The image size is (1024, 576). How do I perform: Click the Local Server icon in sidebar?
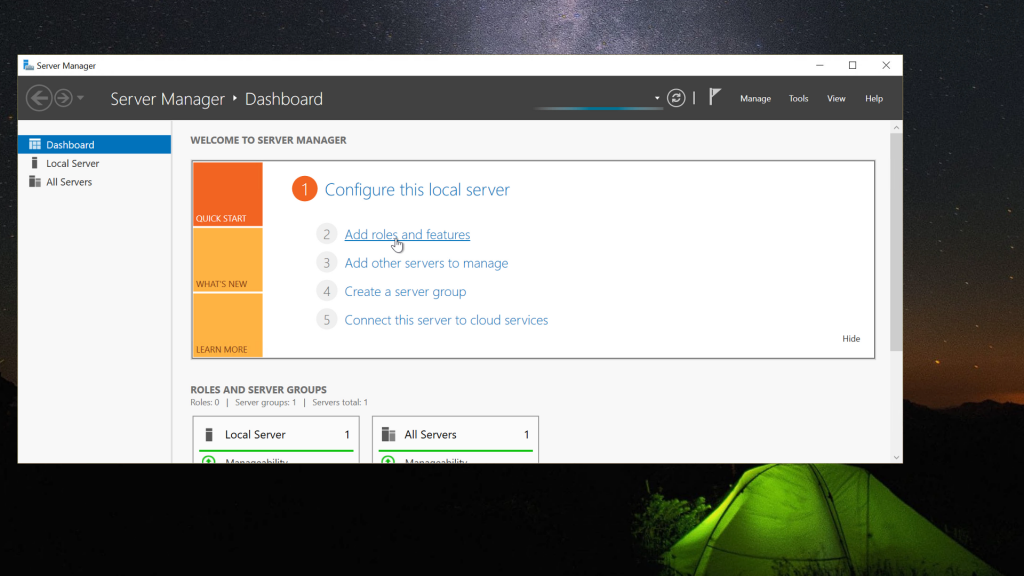(35, 163)
